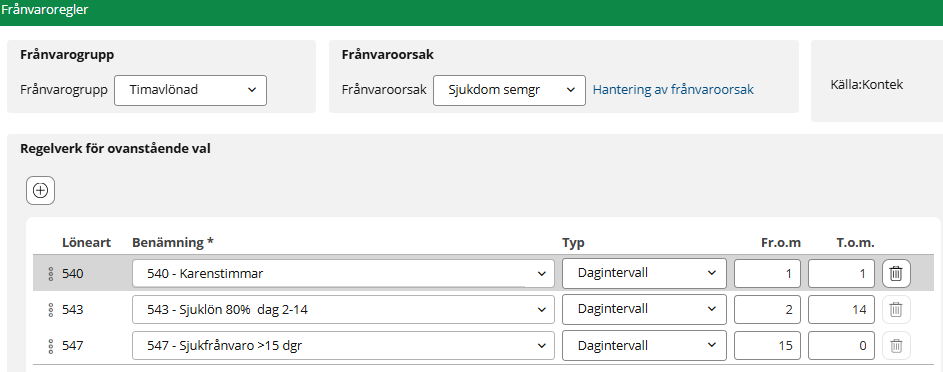Open the Hantering av frånvaroorsak link

pyautogui.click(x=673, y=90)
